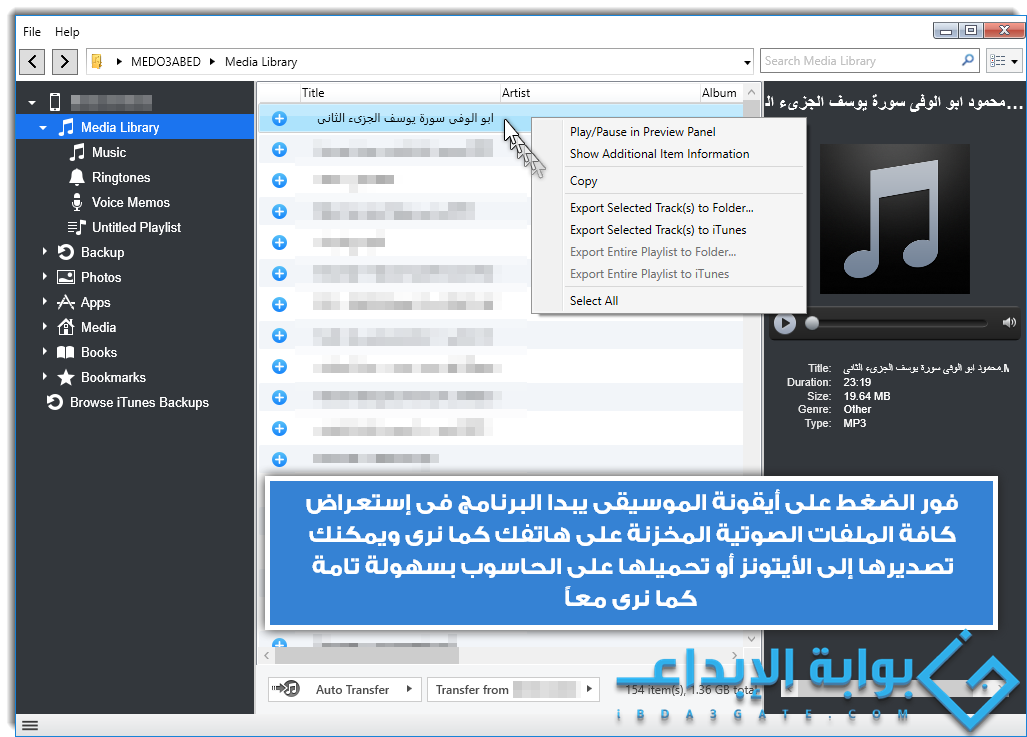Screen dimensions: 1027x737
Task: Click the Voice Memos microphone icon
Action: click(77, 202)
